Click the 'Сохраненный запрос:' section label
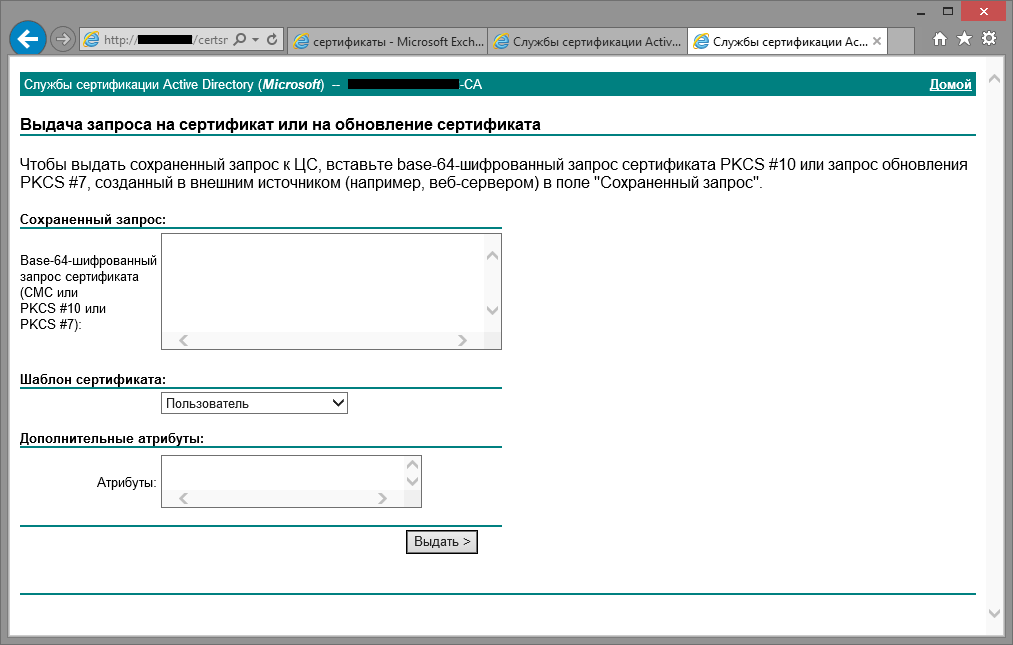The width and height of the screenshot is (1013, 645). click(93, 220)
